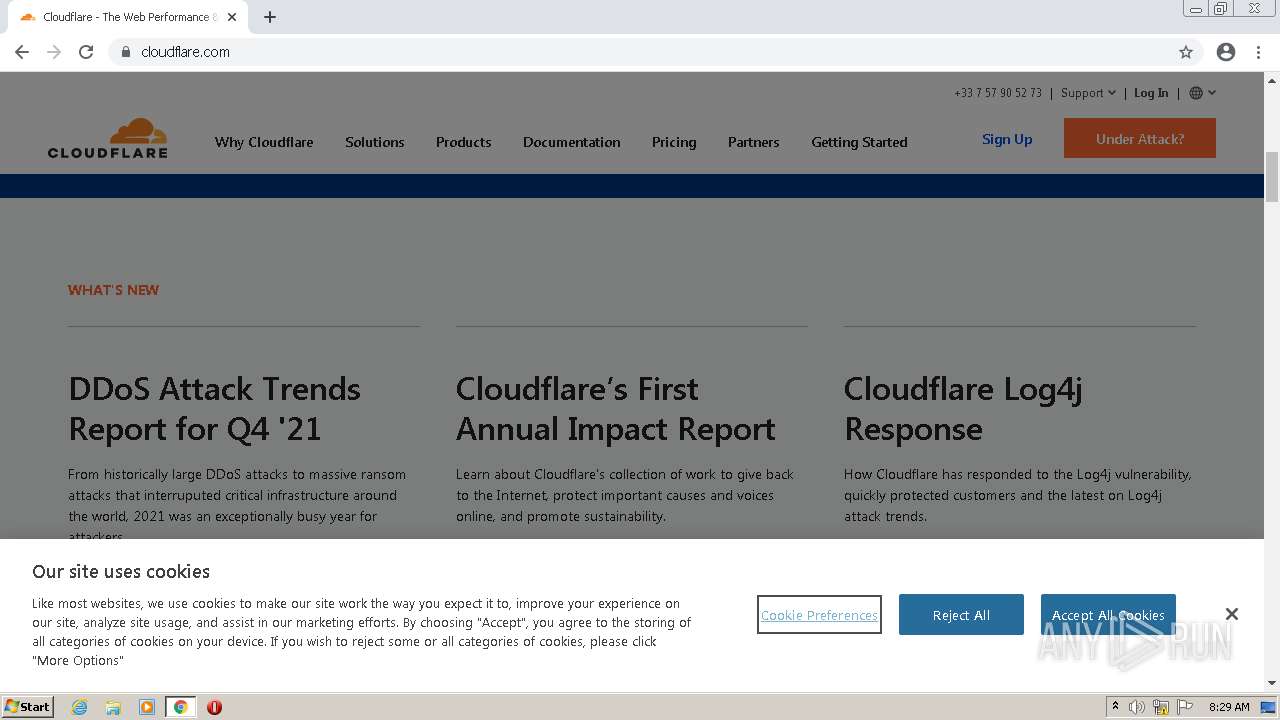Open a new browser tab
The image size is (1280, 720).
coord(270,17)
